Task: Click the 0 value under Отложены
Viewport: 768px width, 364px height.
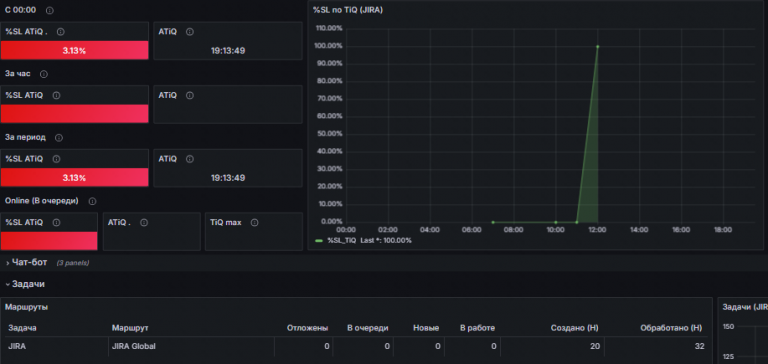Action: click(327, 346)
